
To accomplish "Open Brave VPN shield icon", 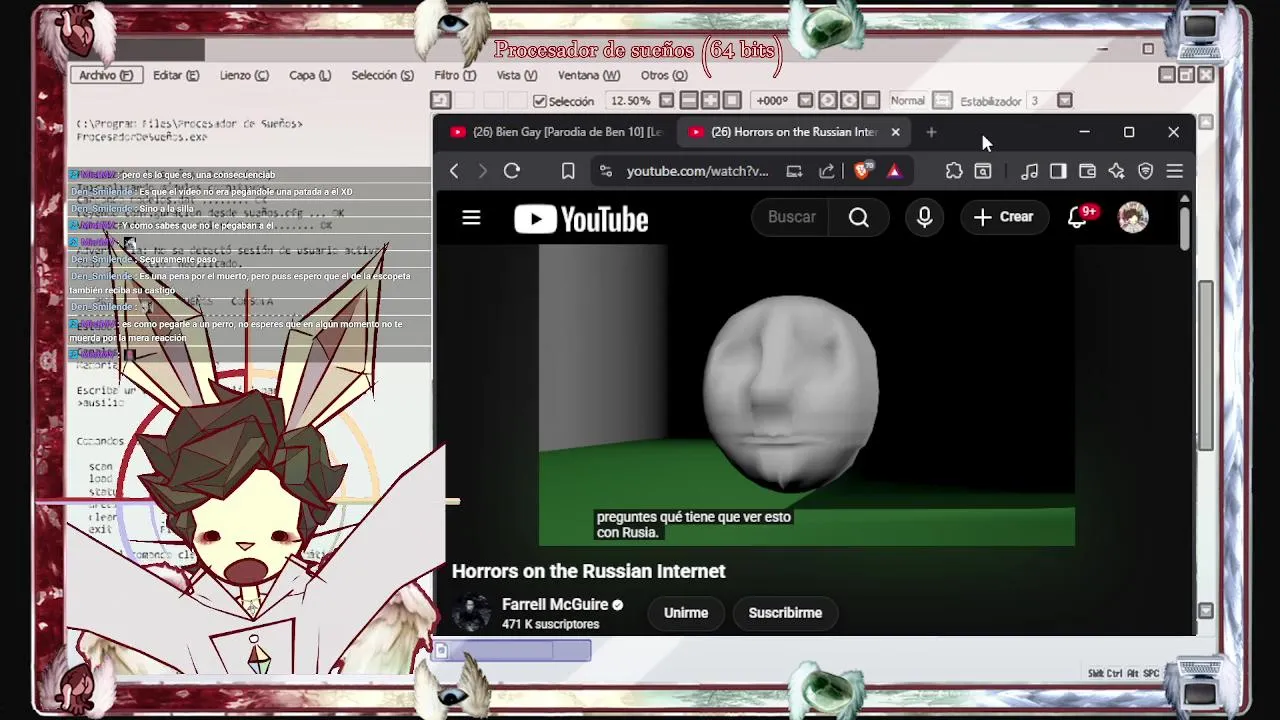I will point(1146,171).
